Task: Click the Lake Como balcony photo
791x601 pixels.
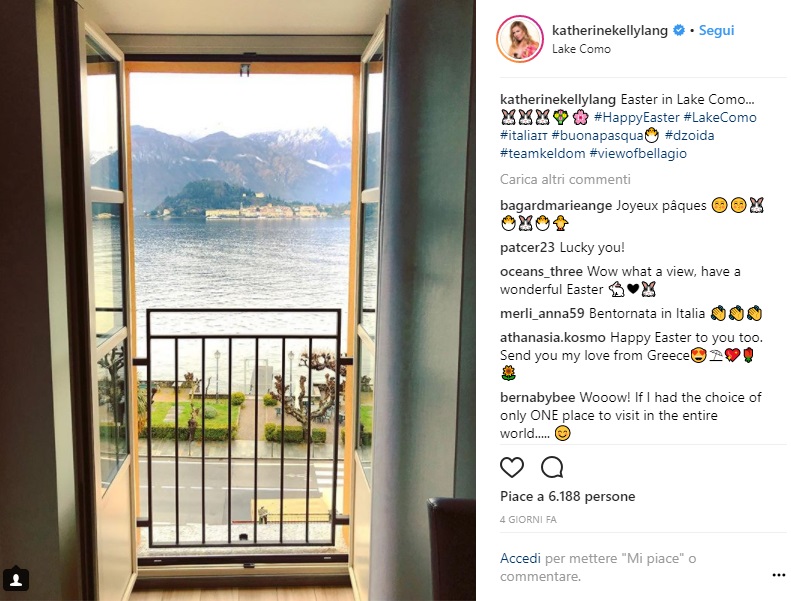Action: tap(238, 300)
